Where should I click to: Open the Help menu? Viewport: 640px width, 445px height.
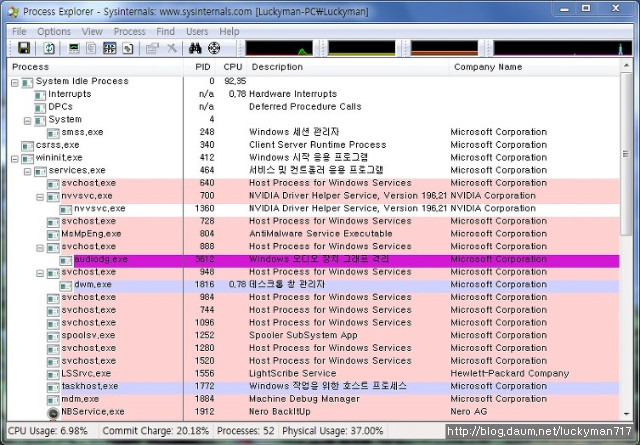(229, 31)
